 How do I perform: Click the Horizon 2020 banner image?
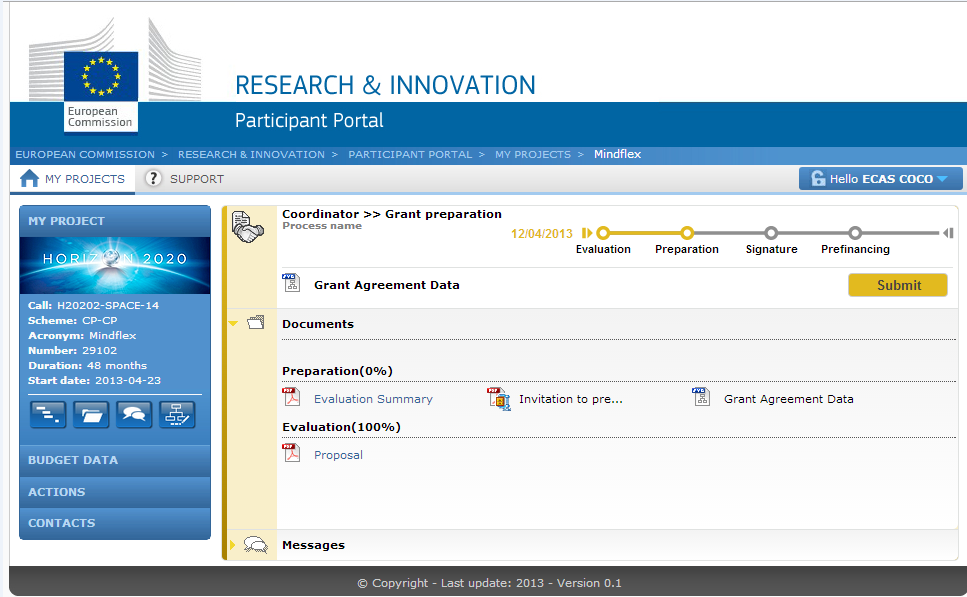pos(115,265)
